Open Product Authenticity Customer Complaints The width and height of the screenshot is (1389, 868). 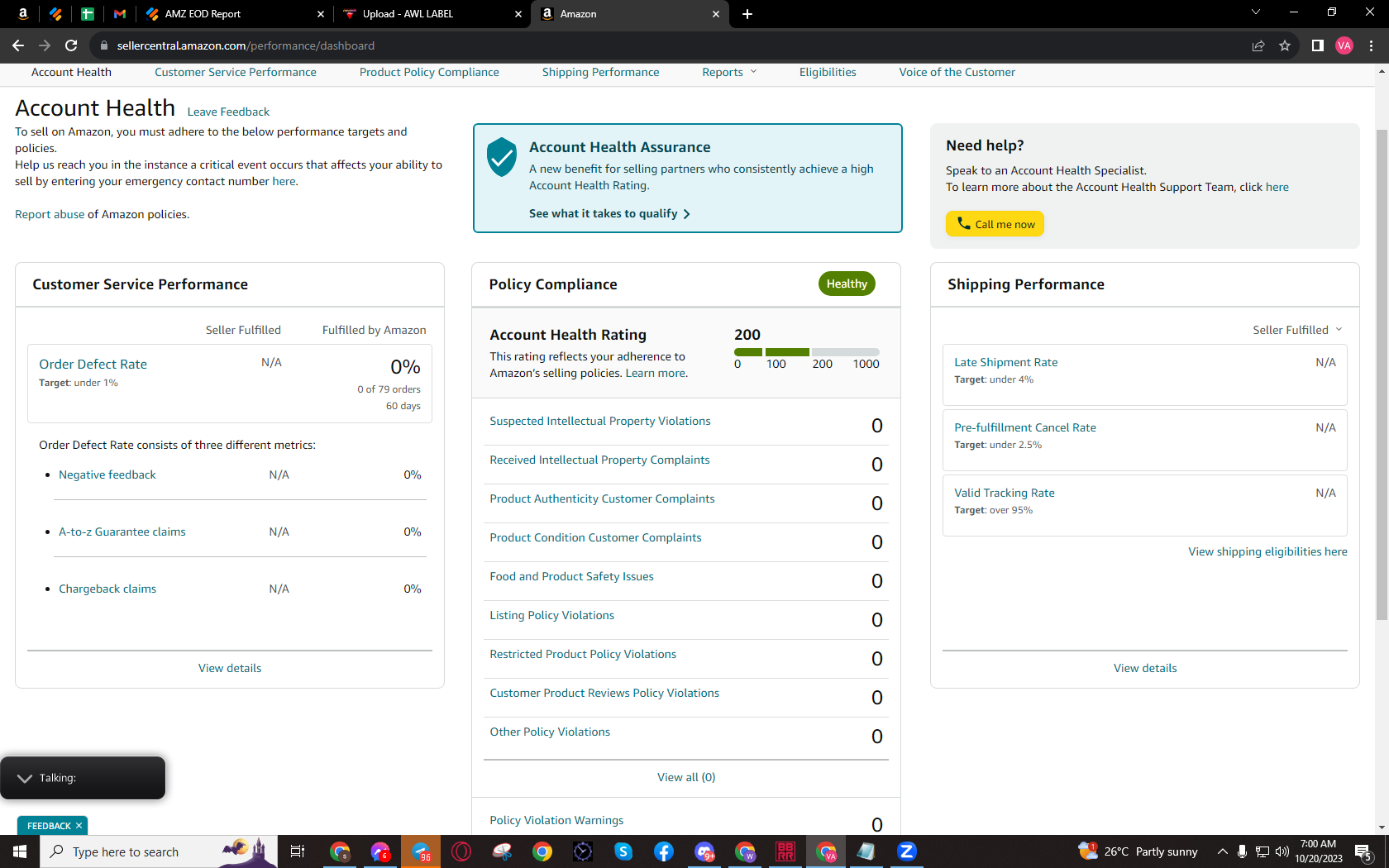602,498
